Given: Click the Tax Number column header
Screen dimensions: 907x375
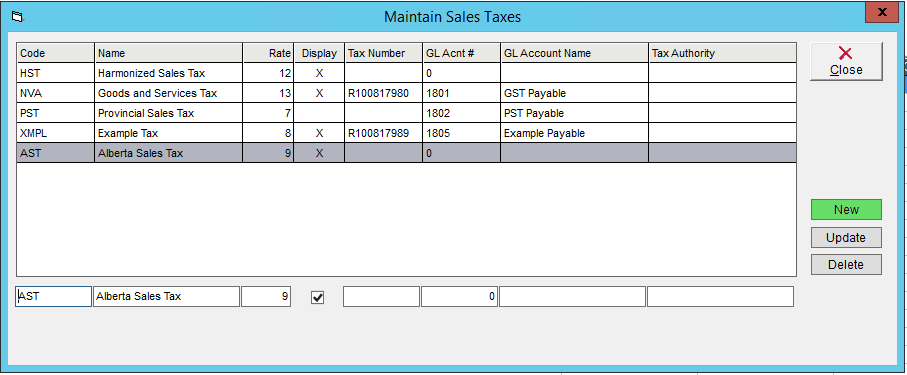Looking at the screenshot, I should 384,53.
